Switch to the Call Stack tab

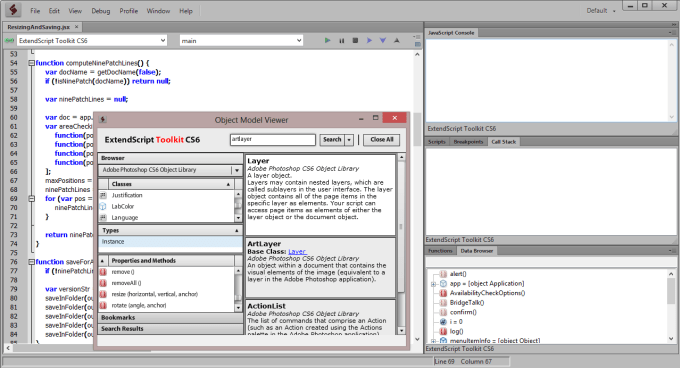click(x=503, y=142)
